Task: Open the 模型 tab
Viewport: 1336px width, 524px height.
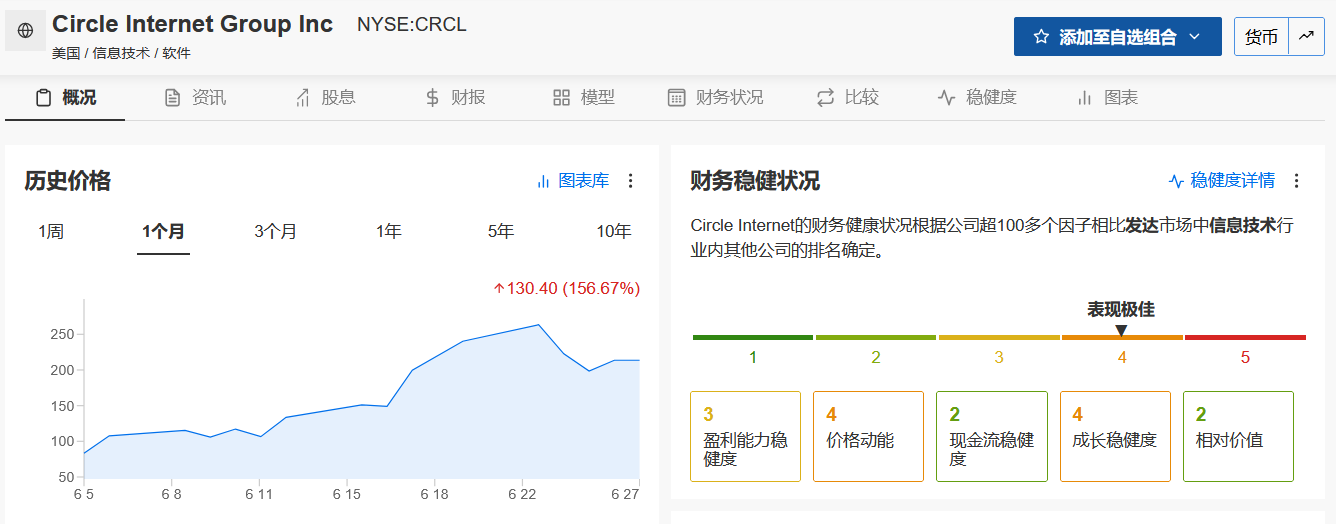Action: [584, 97]
